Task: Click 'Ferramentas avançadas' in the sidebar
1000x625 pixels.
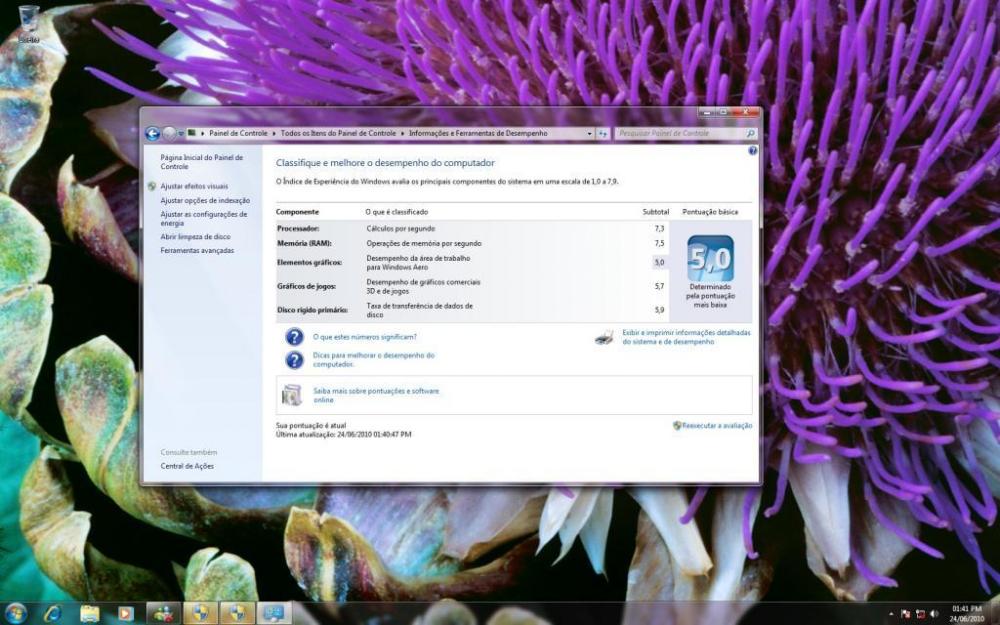Action: coord(197,250)
